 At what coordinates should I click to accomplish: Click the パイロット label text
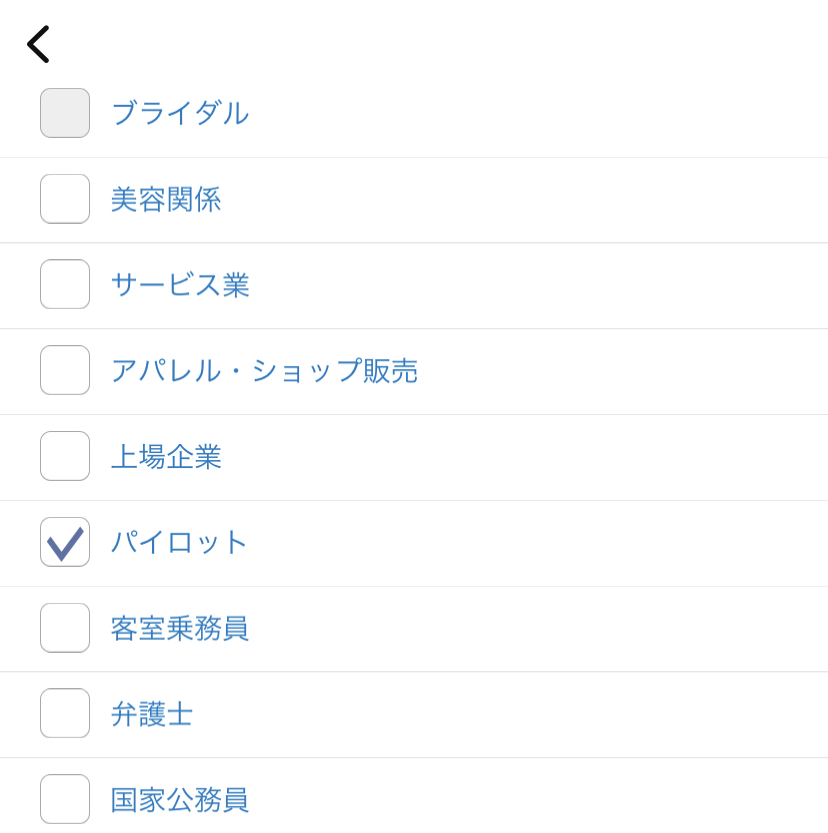179,542
